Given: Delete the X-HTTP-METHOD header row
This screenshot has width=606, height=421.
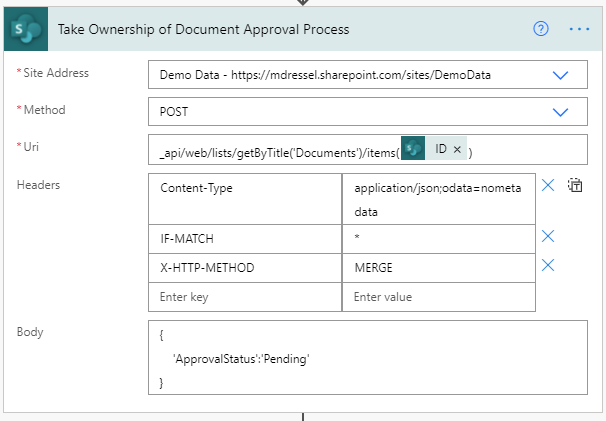Looking at the screenshot, I should [x=548, y=265].
